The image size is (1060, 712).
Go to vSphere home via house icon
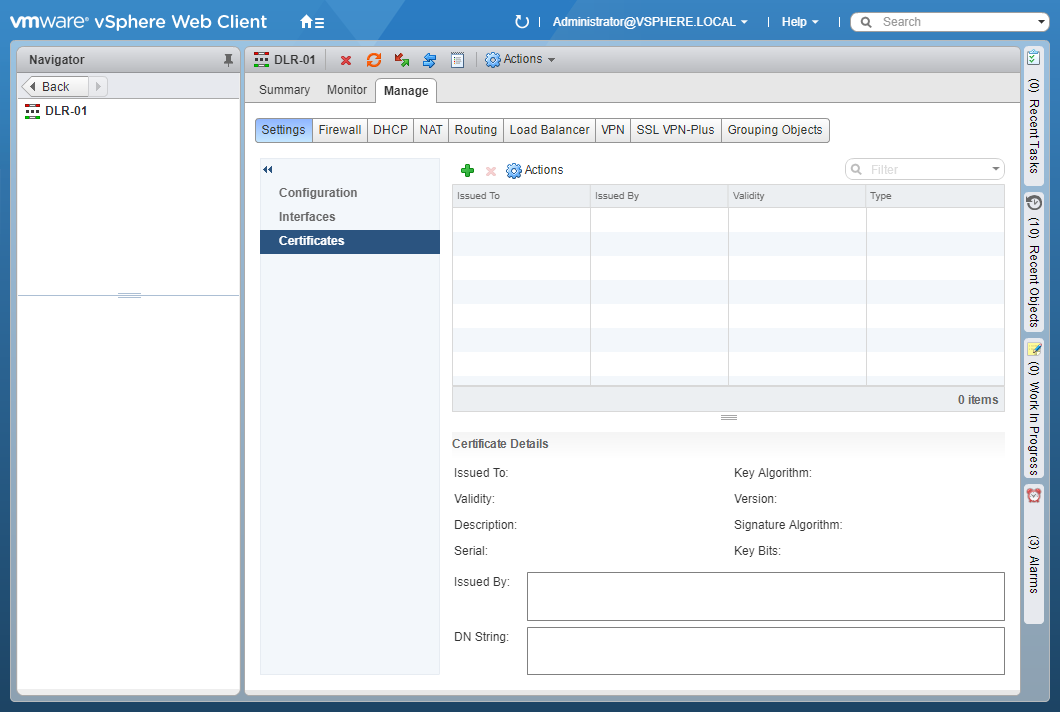(311, 22)
